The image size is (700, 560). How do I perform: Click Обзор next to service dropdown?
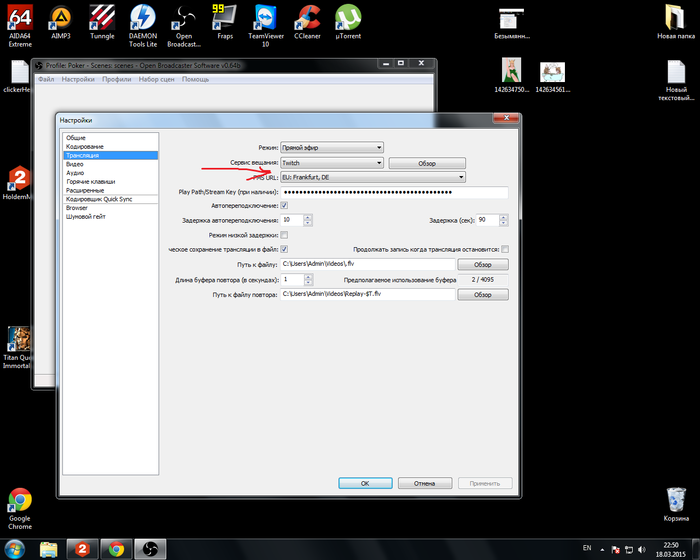tap(427, 163)
